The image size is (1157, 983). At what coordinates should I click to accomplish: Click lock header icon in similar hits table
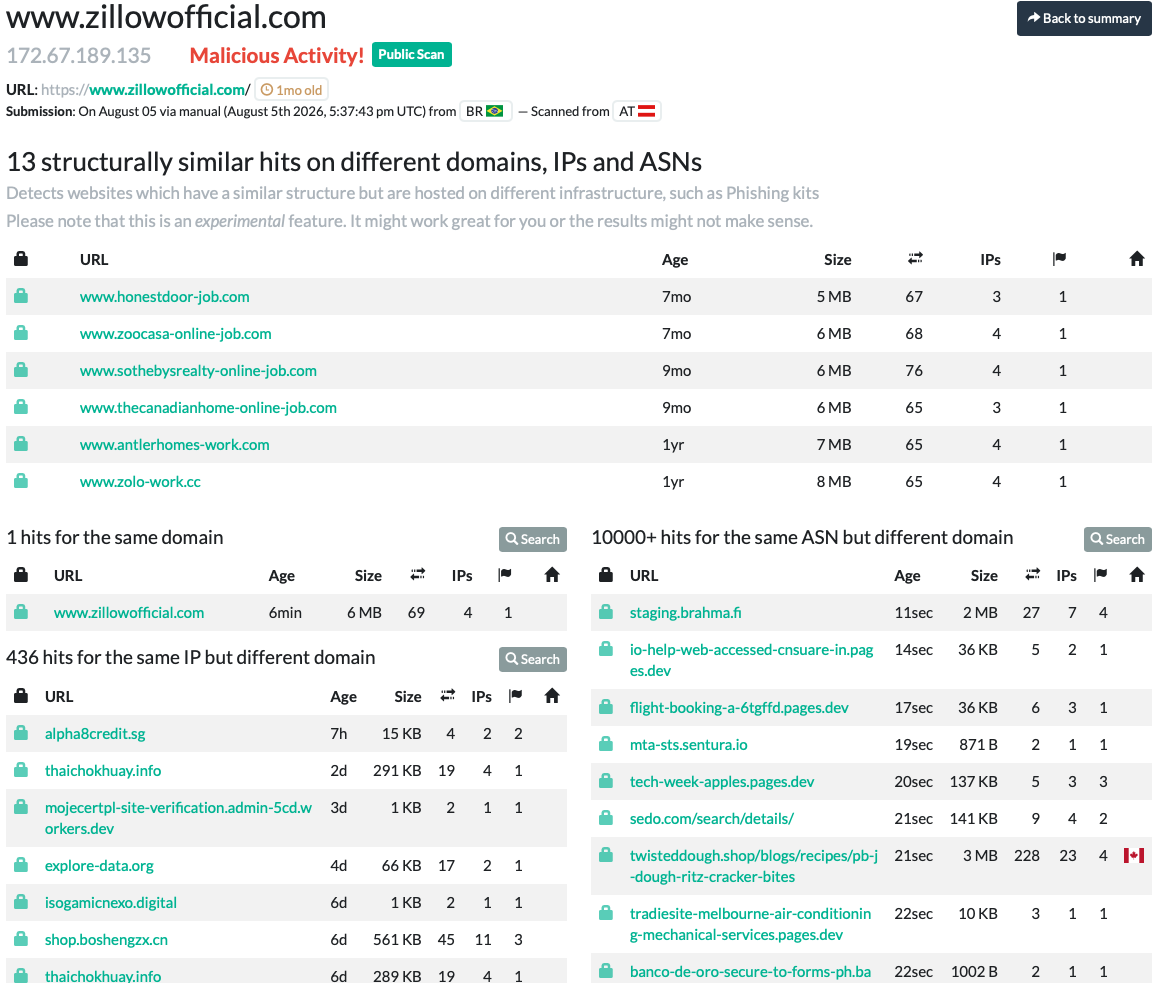click(21, 259)
